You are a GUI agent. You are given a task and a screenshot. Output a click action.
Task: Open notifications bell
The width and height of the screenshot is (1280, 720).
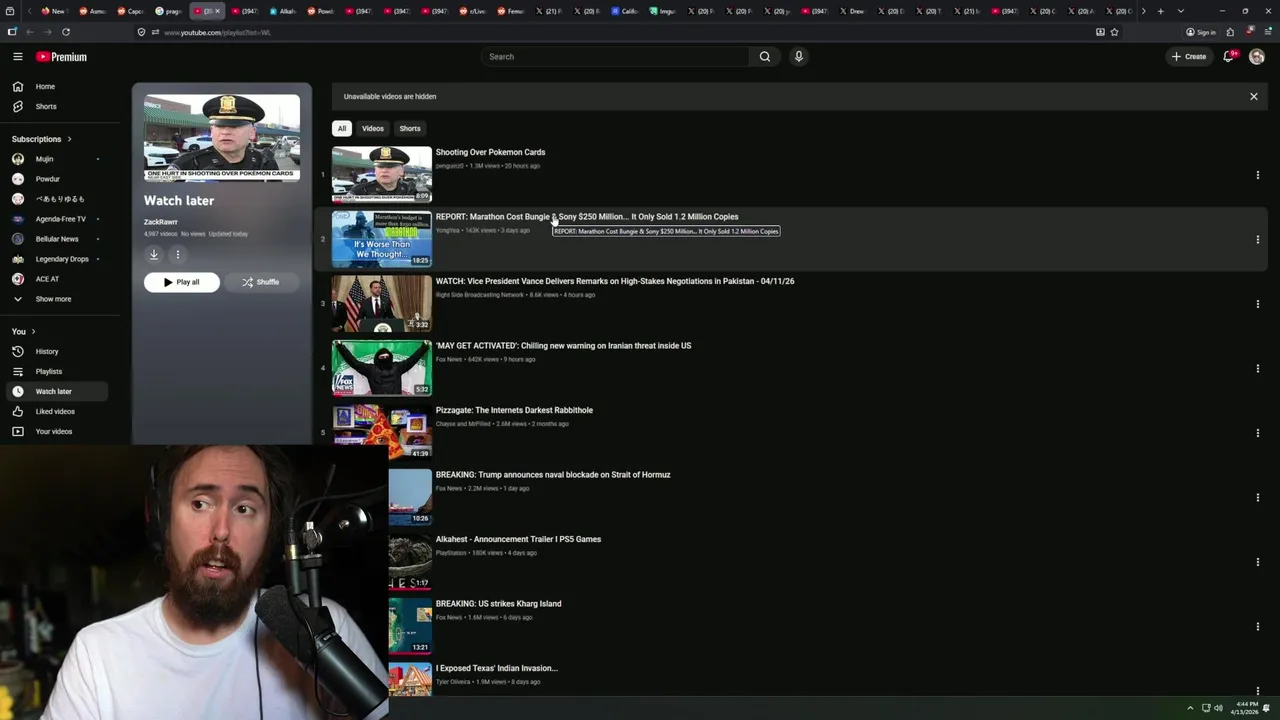1229,57
